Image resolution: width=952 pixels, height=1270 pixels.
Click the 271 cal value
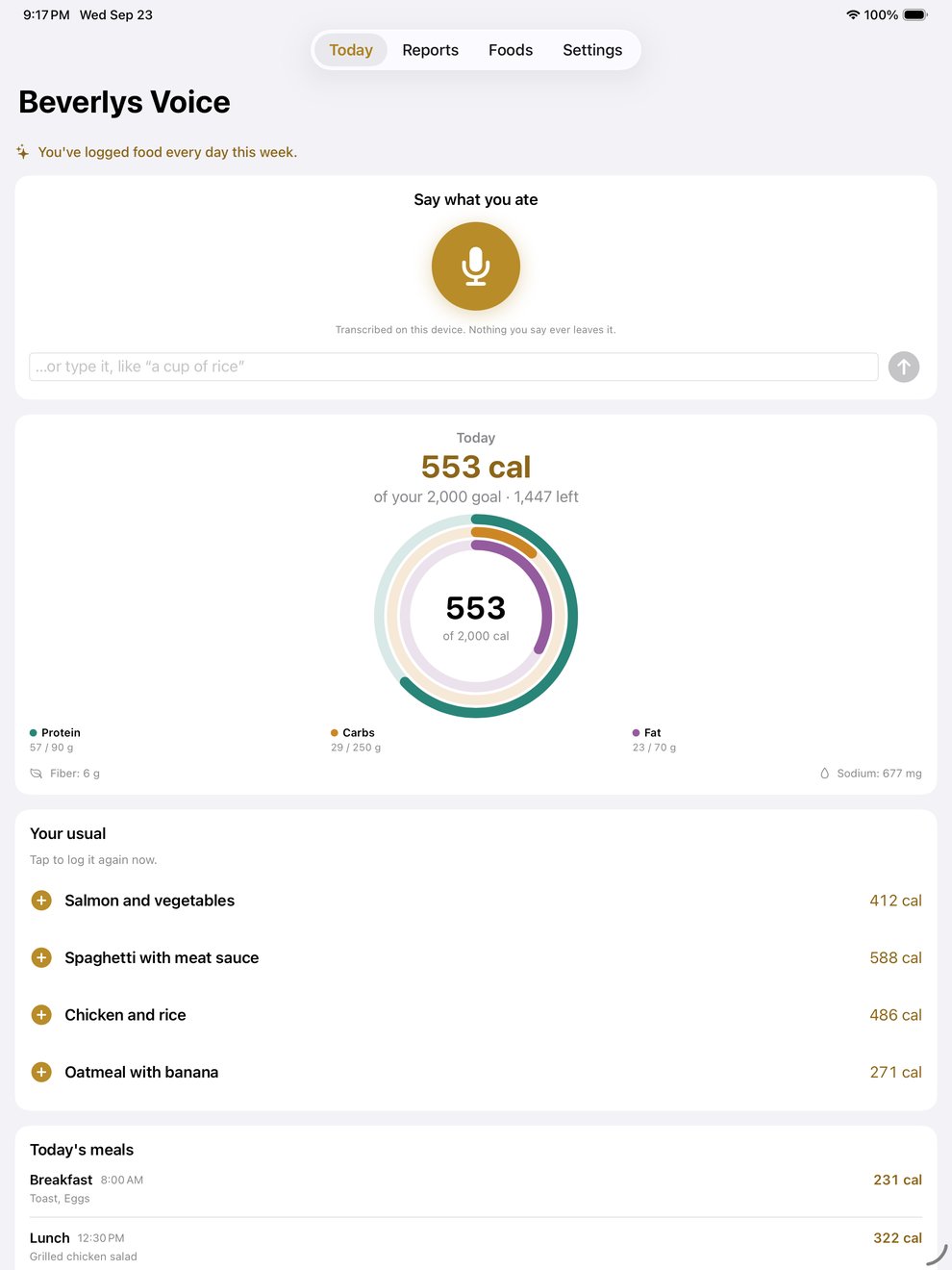click(895, 1072)
